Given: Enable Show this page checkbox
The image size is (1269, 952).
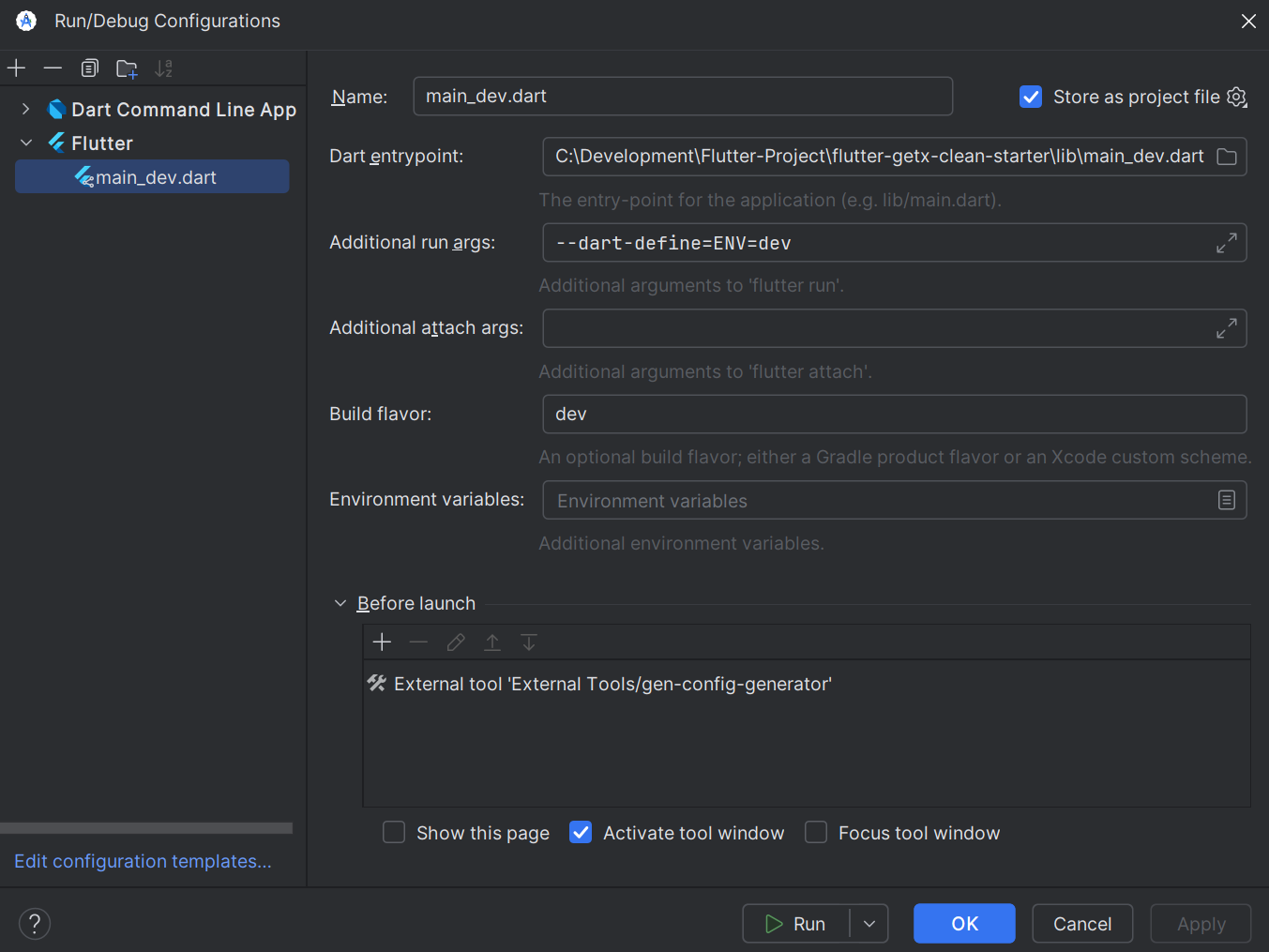Looking at the screenshot, I should 394,832.
